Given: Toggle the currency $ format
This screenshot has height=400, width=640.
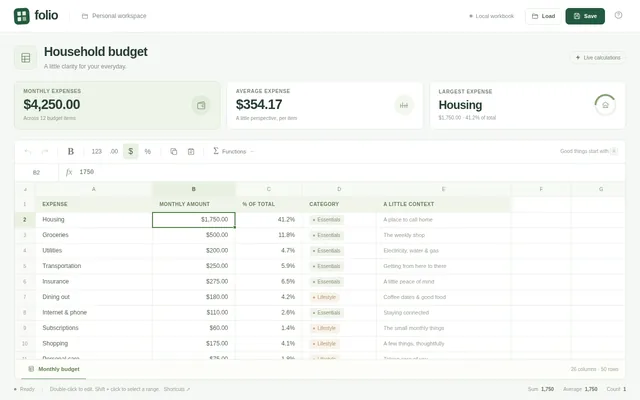Looking at the screenshot, I should (x=131, y=151).
